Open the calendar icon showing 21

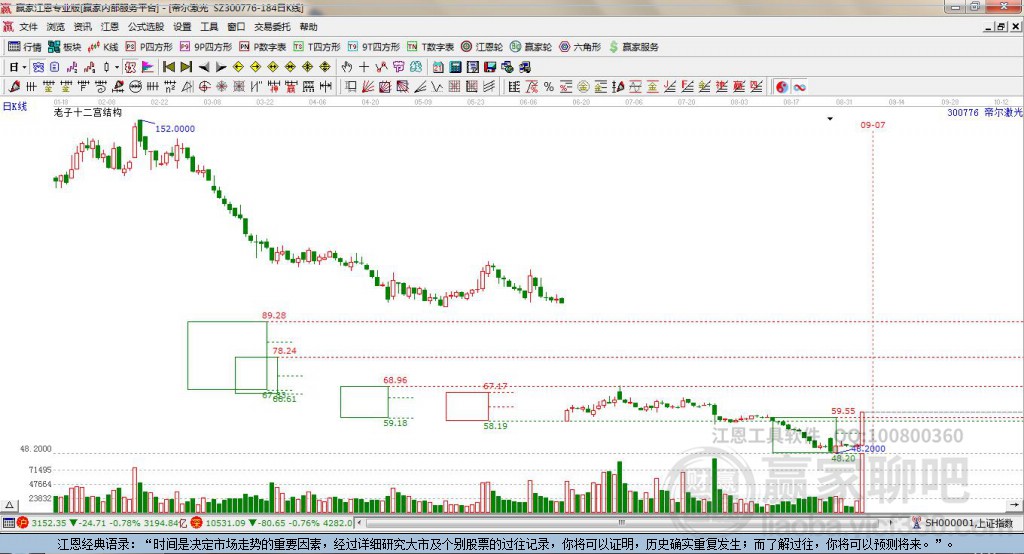point(438,67)
